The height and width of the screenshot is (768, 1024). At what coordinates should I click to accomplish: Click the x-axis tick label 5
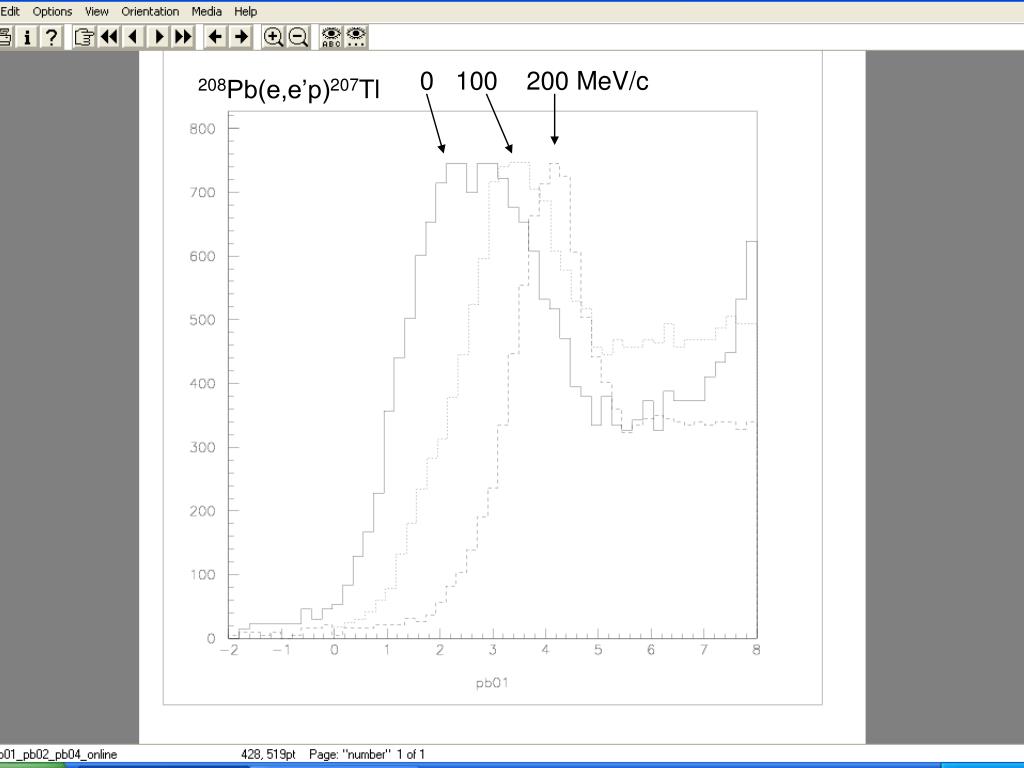(x=598, y=650)
